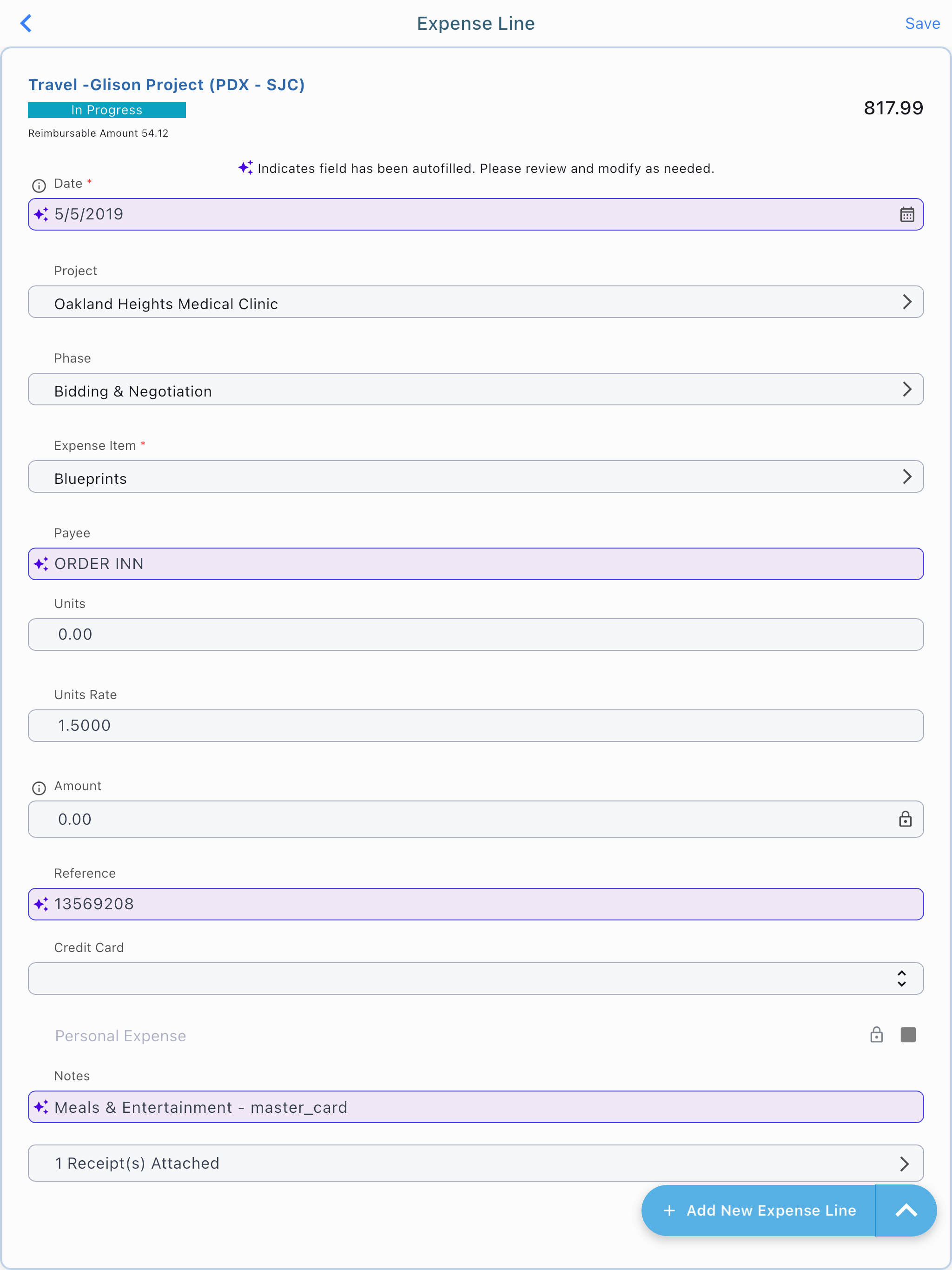The height and width of the screenshot is (1270, 952).
Task: Tap the autofill sparkle in Reference field
Action: 41,904
